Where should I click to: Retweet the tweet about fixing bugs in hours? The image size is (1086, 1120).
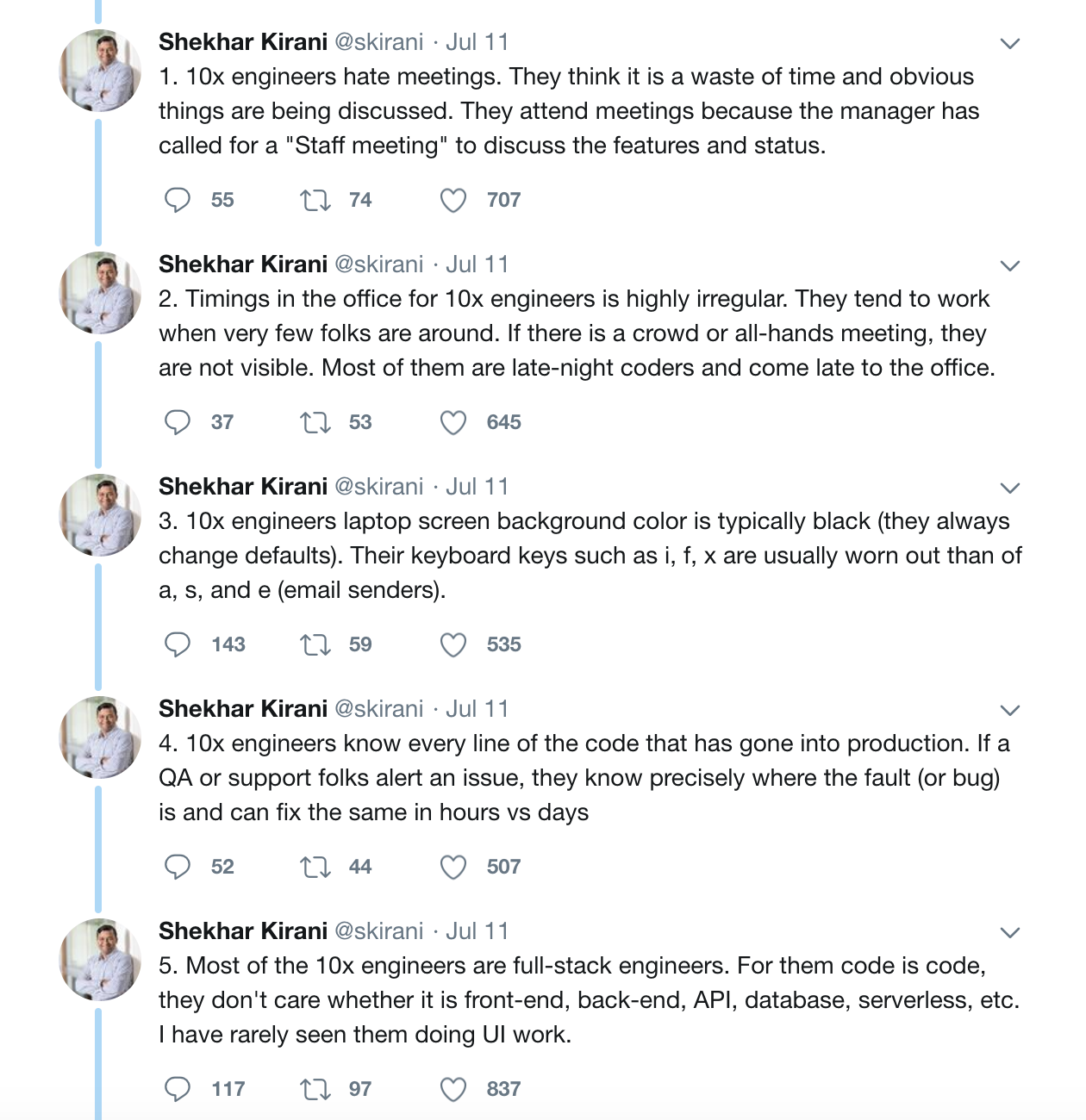click(x=315, y=868)
